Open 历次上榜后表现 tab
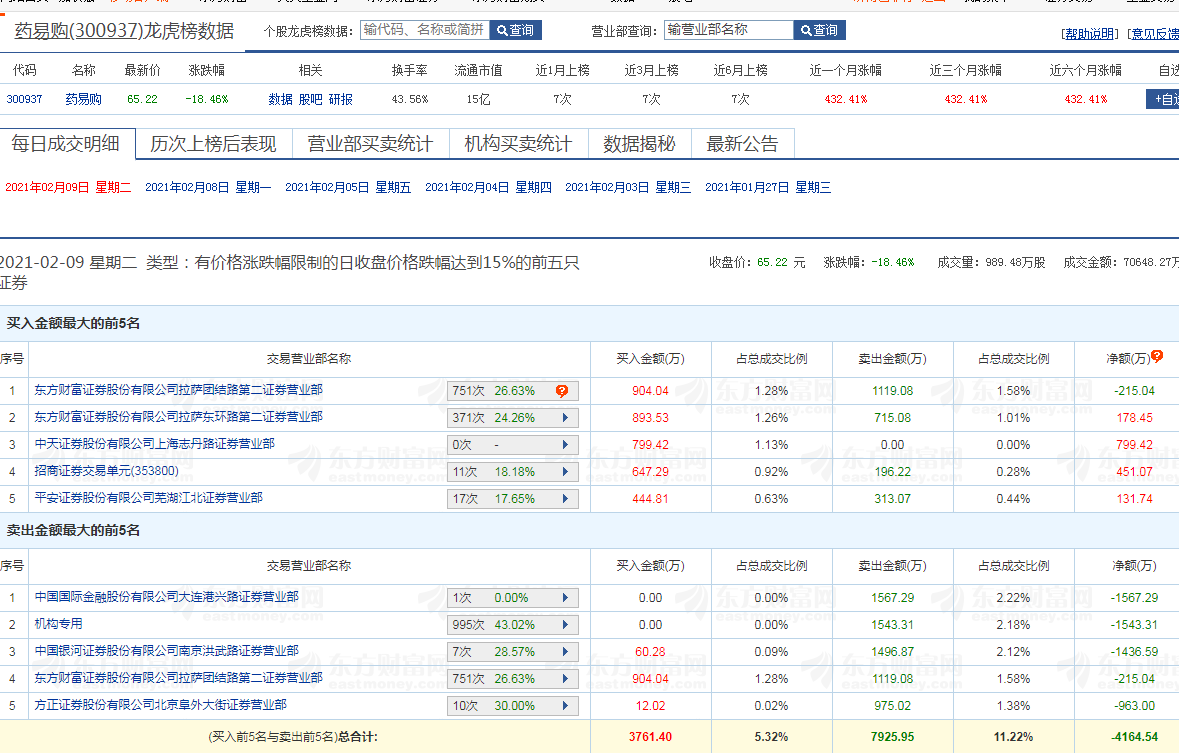Screen dimensions: 1179x753 (x=214, y=144)
